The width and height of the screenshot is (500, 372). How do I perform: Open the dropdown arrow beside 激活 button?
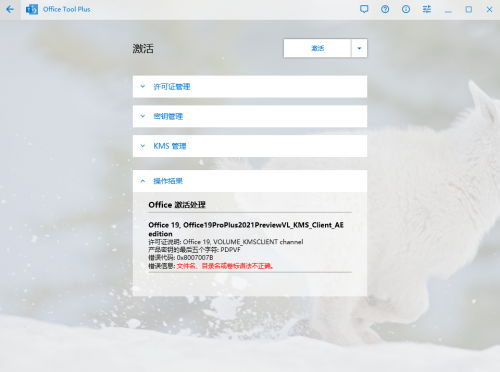click(x=359, y=48)
